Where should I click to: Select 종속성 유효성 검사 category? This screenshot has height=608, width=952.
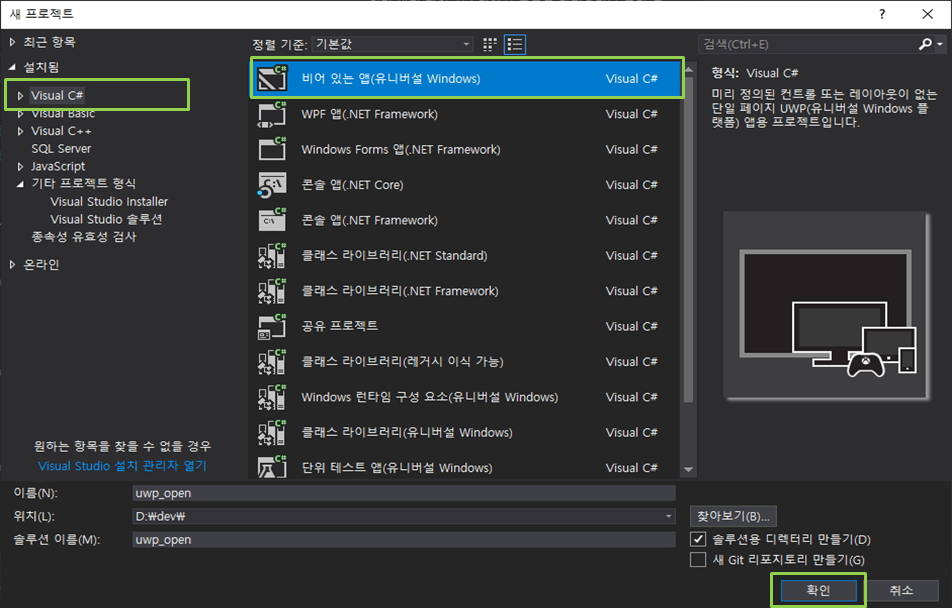84,236
